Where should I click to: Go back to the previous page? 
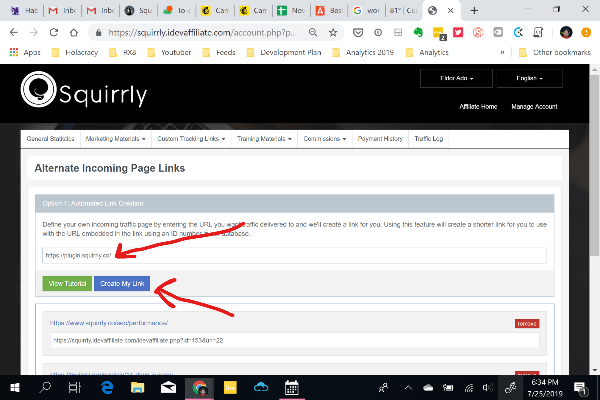tap(14, 33)
